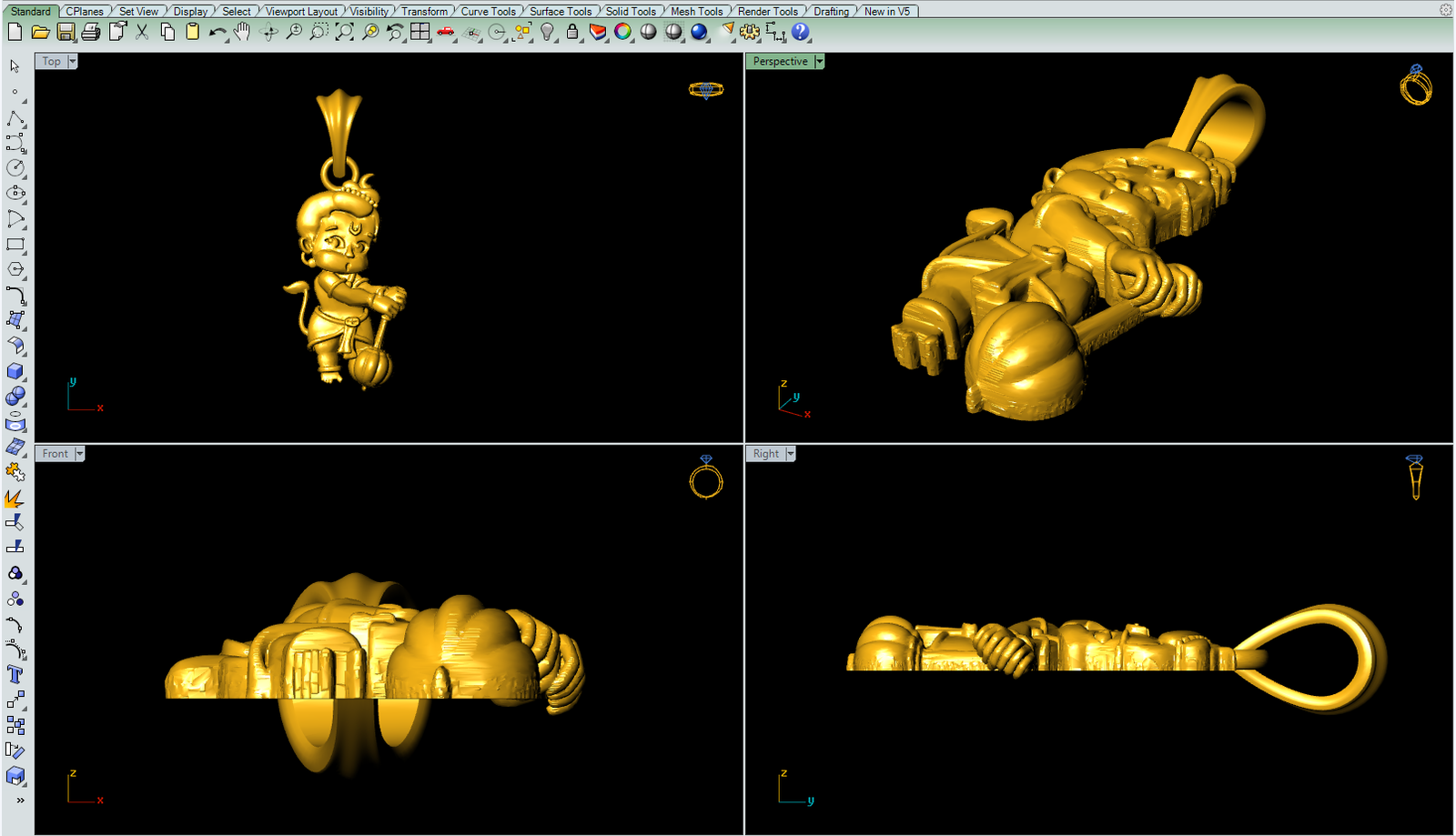This screenshot has height=836, width=1456.
Task: Click the Top viewport title label
Action: coord(52,61)
